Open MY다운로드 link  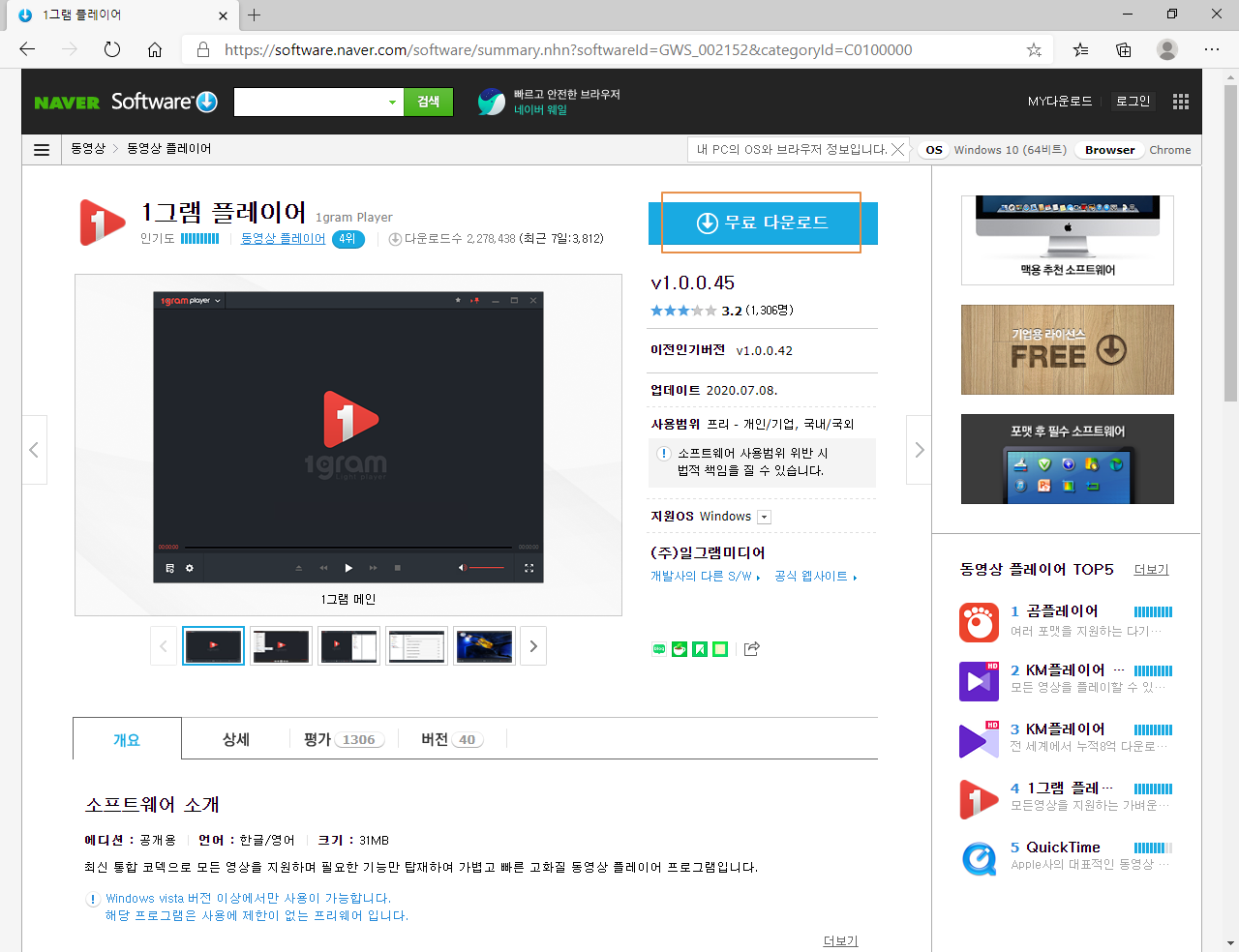[1060, 101]
